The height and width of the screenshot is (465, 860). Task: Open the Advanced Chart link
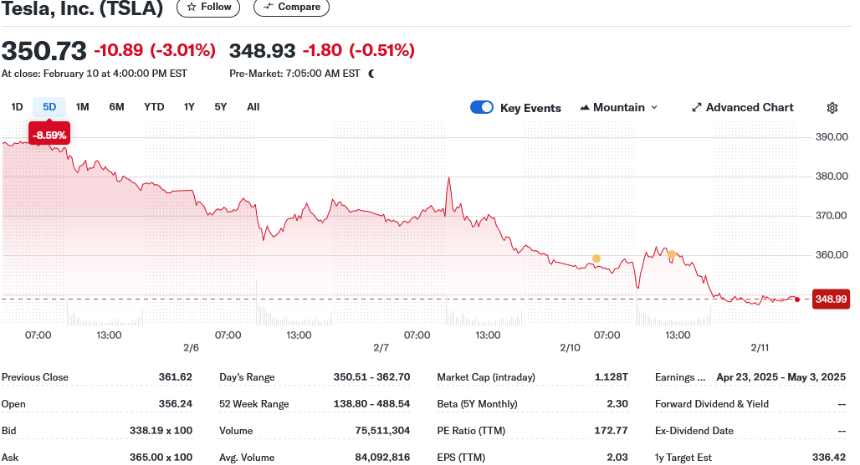click(743, 107)
